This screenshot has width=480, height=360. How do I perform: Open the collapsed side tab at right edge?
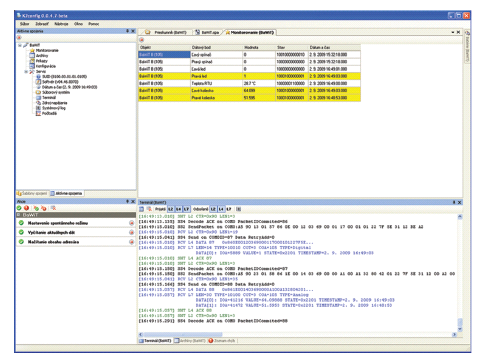467,47
